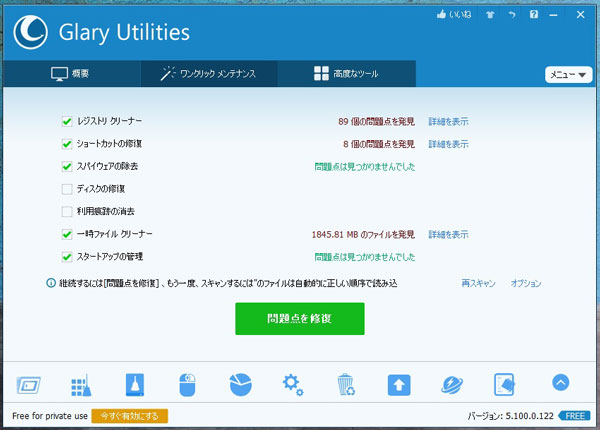Click the info icon beside the hint text
The image size is (600, 430).
pos(51,283)
